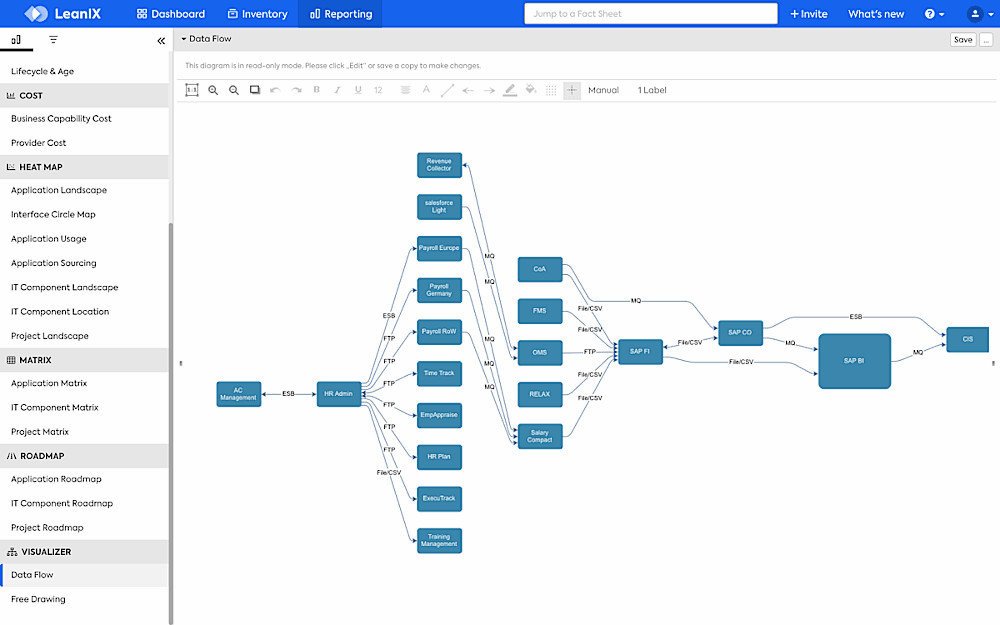Open the 1 Label dropdown
The image size is (1000, 625).
click(652, 90)
